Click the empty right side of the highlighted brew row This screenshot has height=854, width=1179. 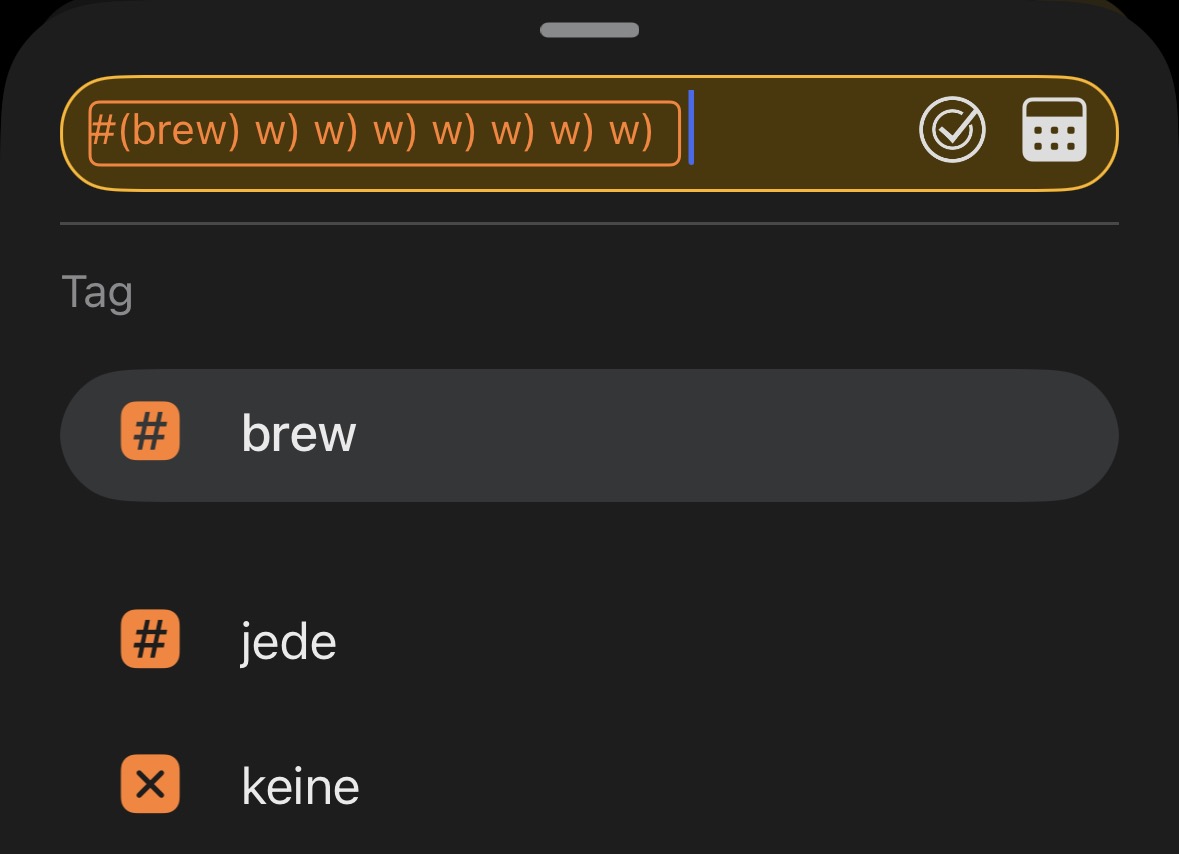[x=800, y=434]
